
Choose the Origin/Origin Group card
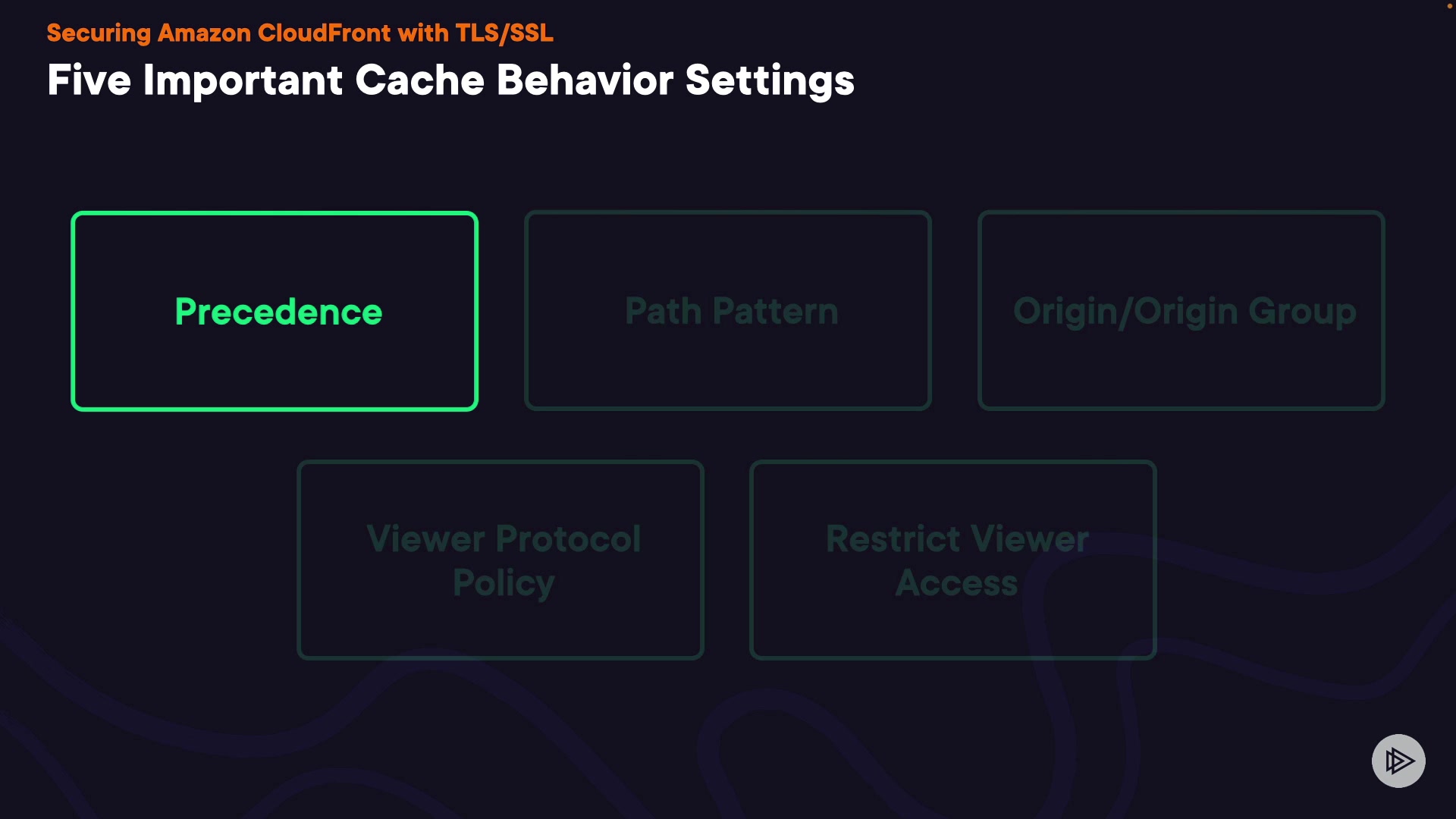click(x=1181, y=312)
